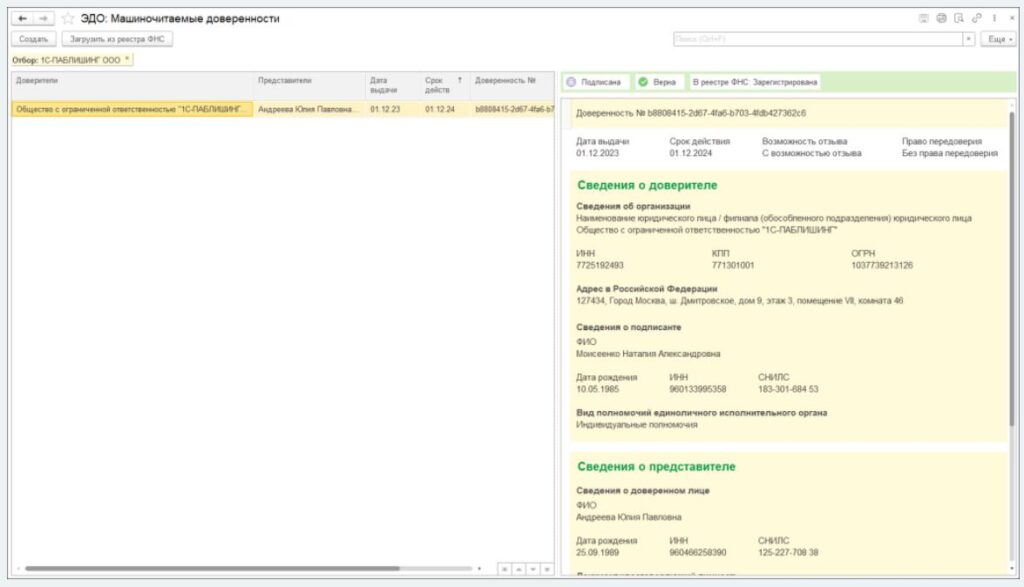Image resolution: width=1024 pixels, height=587 pixels.
Task: Click the ИНН value 7725192493
Action: click(x=600, y=265)
